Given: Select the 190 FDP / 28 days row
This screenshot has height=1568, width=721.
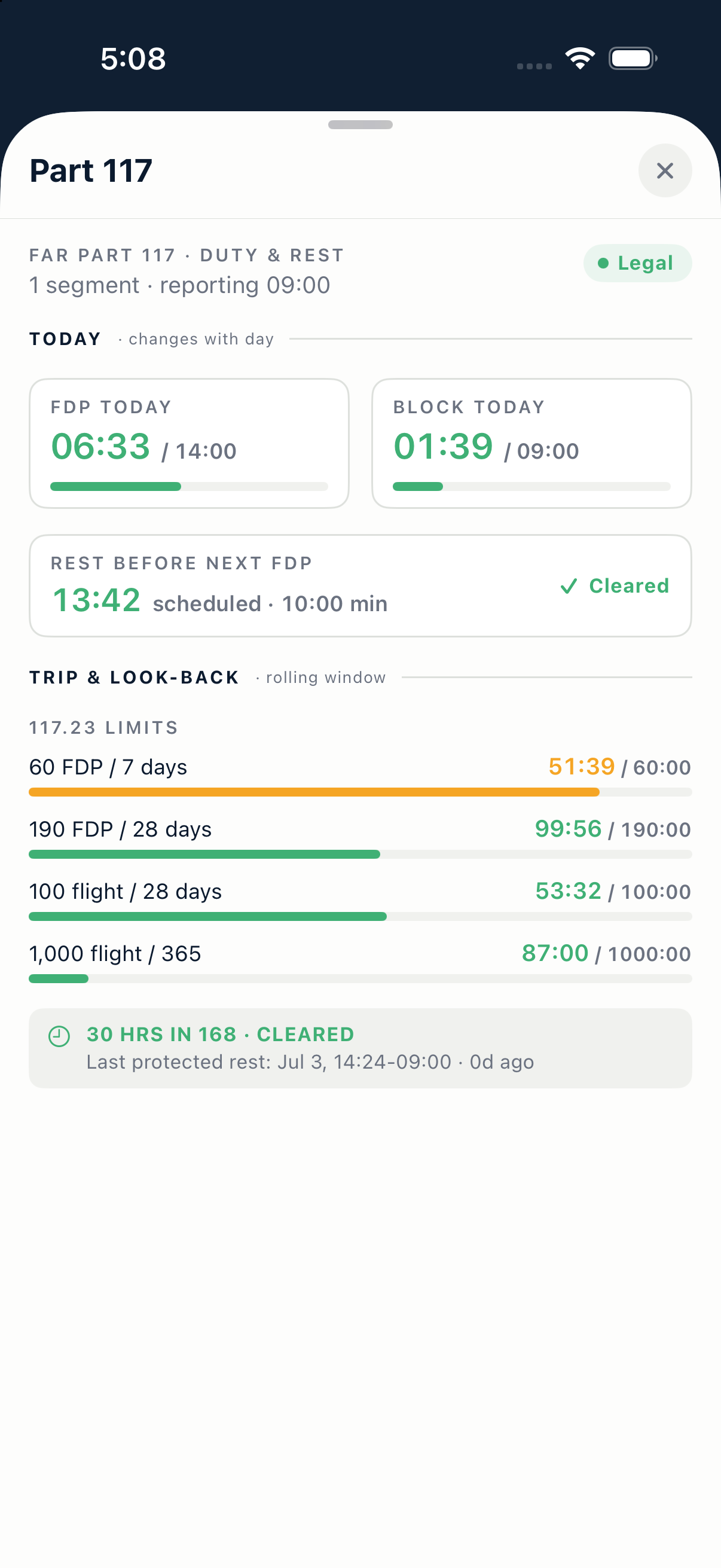Looking at the screenshot, I should click(x=360, y=837).
